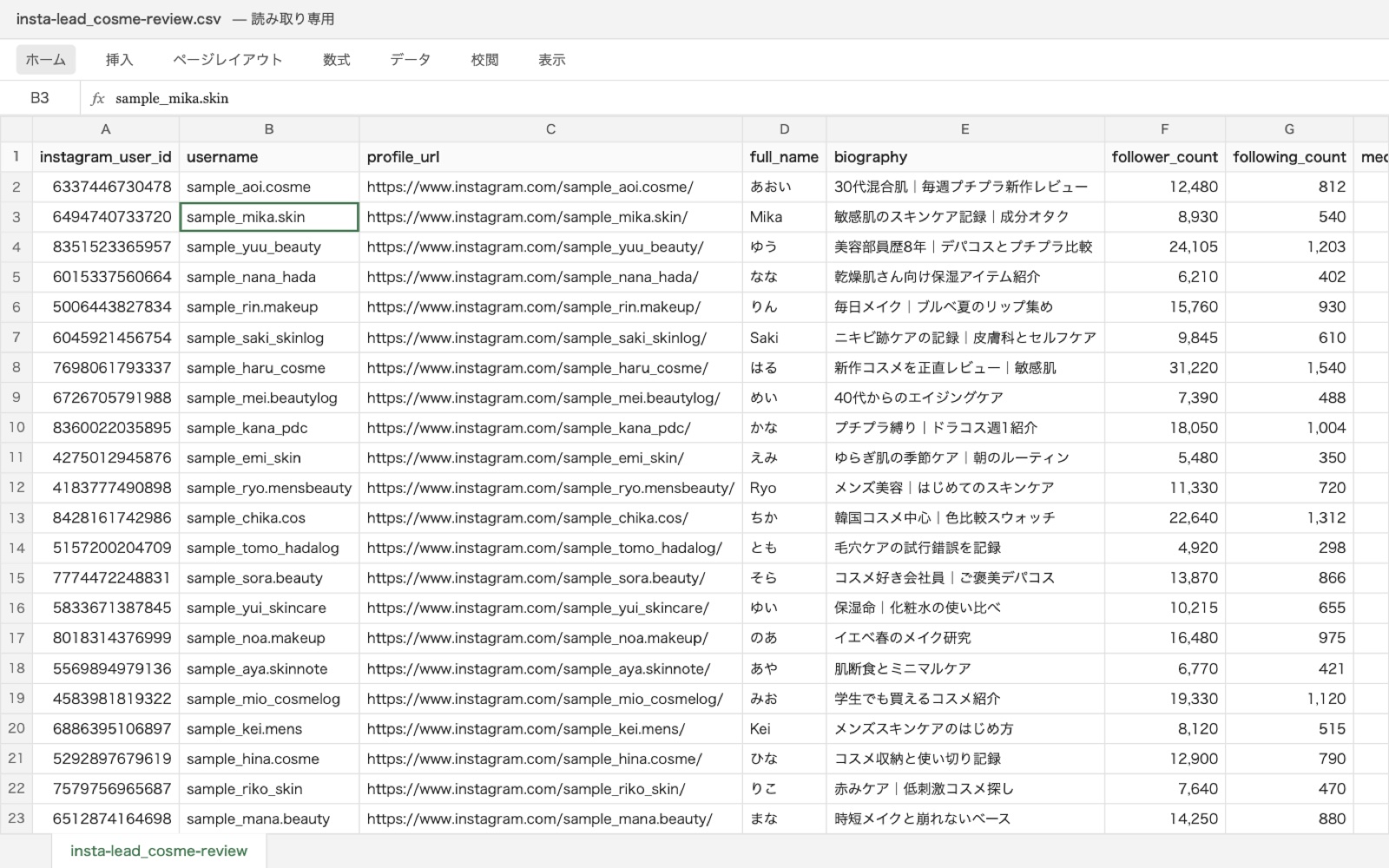The height and width of the screenshot is (868, 1389).
Task: Switch to the 挿入 tab
Action: tap(119, 60)
